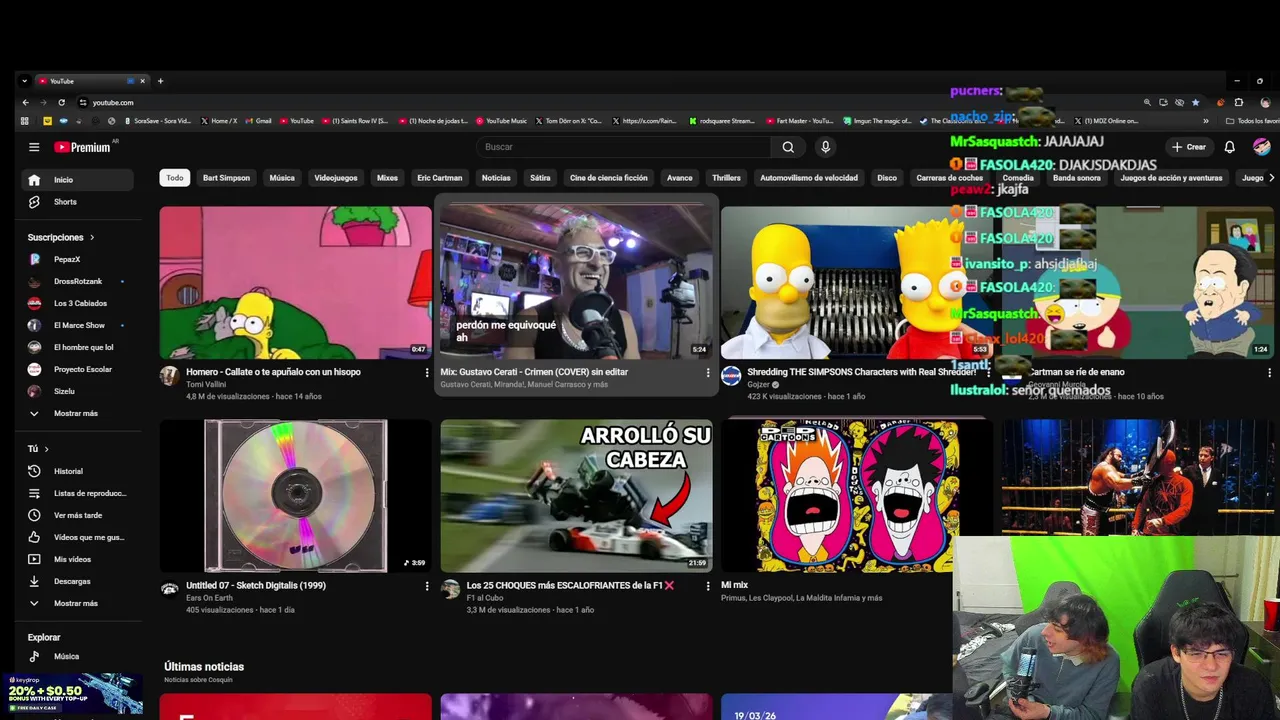Open Listas de reproducc... in sidebar
This screenshot has width=1280, height=720.
coord(79,493)
